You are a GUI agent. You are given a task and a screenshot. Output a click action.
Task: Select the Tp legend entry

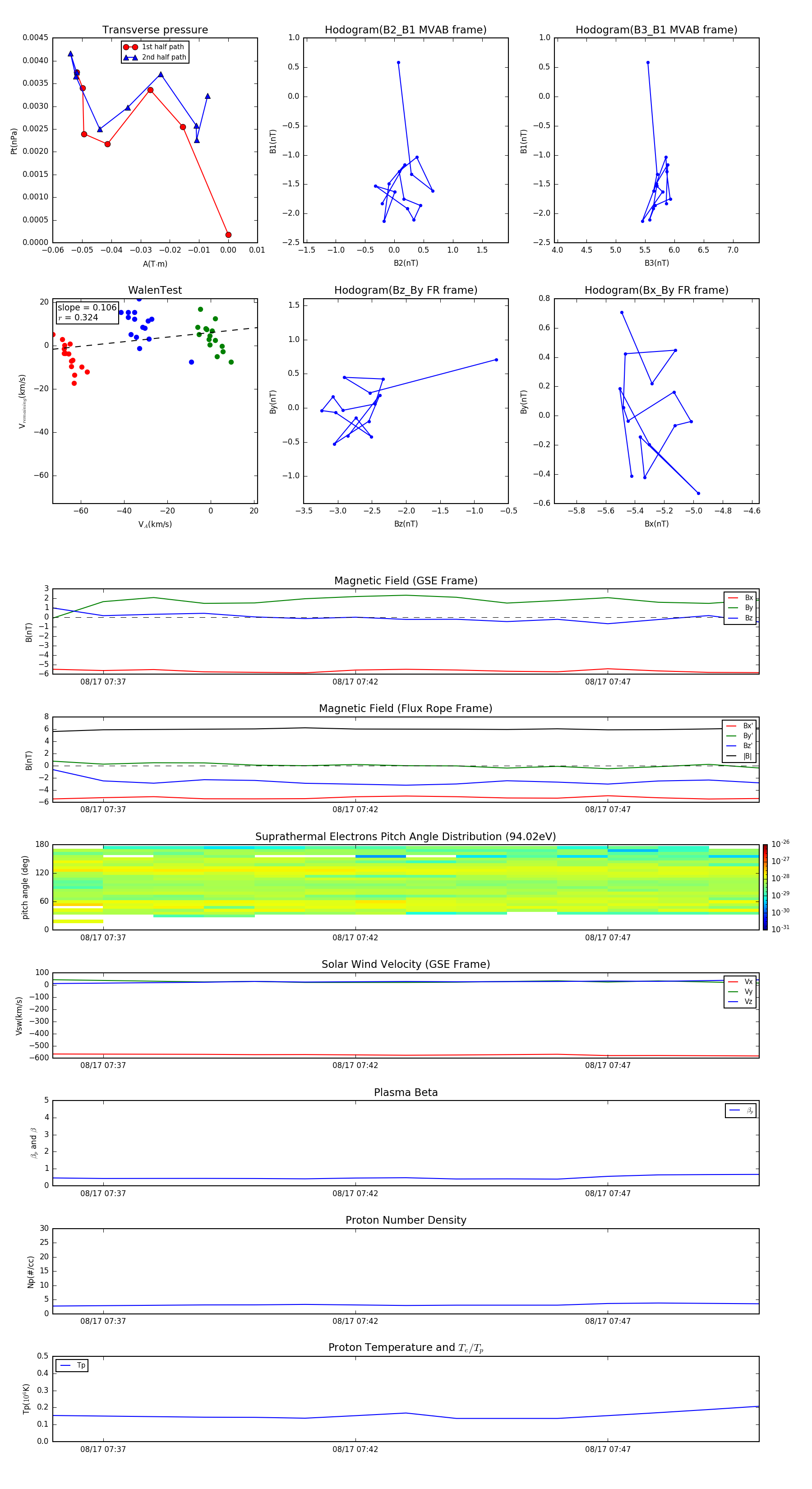(x=72, y=1365)
